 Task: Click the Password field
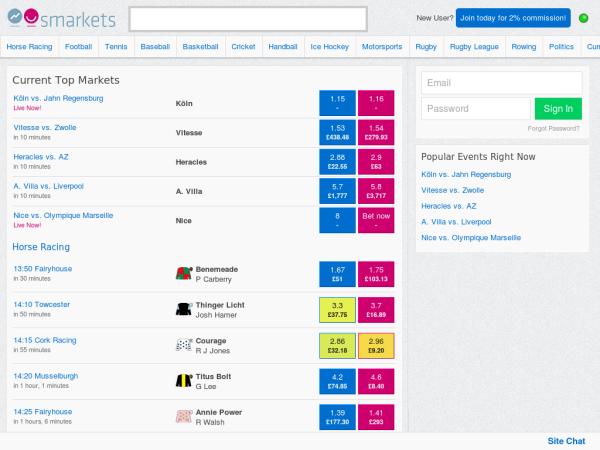[476, 109]
